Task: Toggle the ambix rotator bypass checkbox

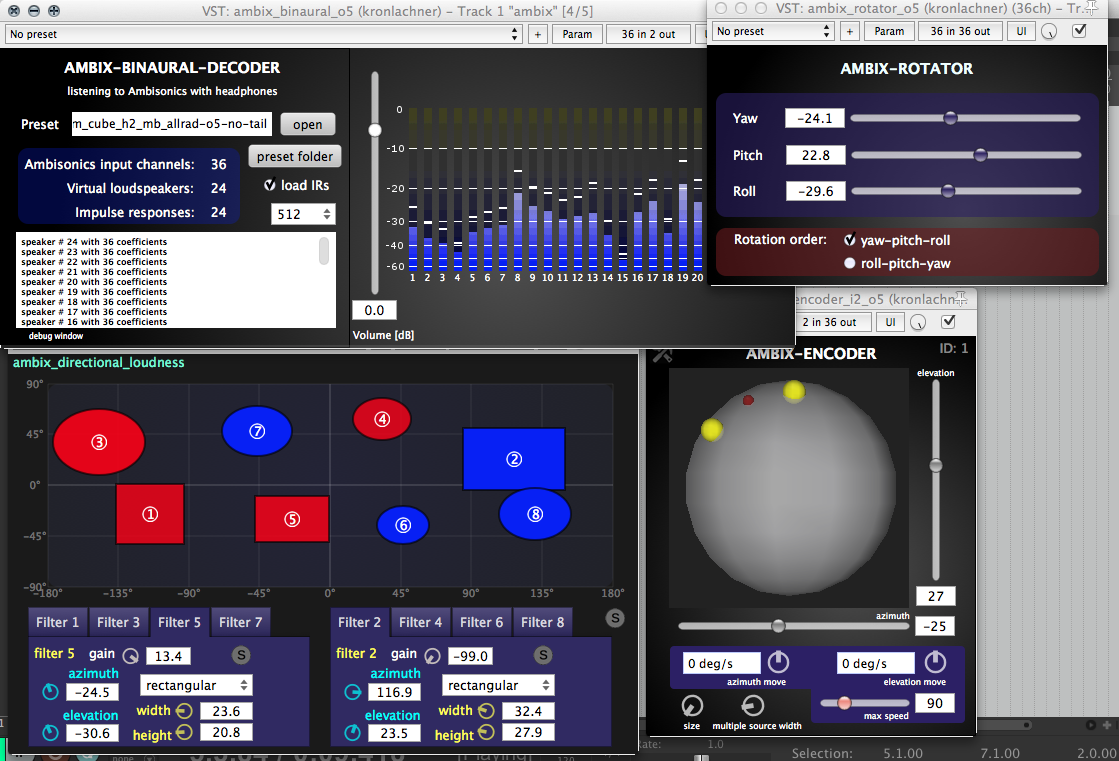Action: click(x=1079, y=31)
